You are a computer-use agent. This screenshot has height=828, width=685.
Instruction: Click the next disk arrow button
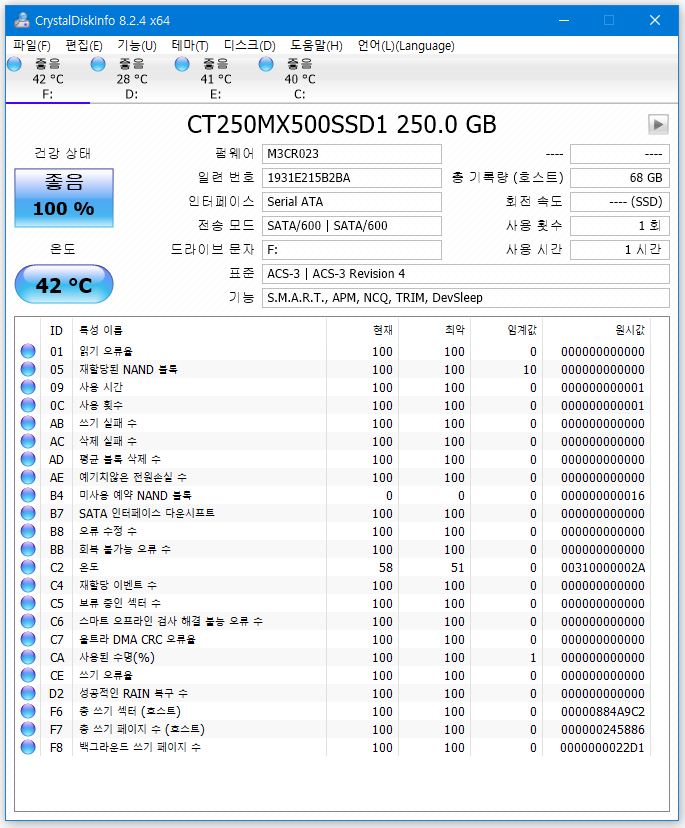(x=658, y=125)
